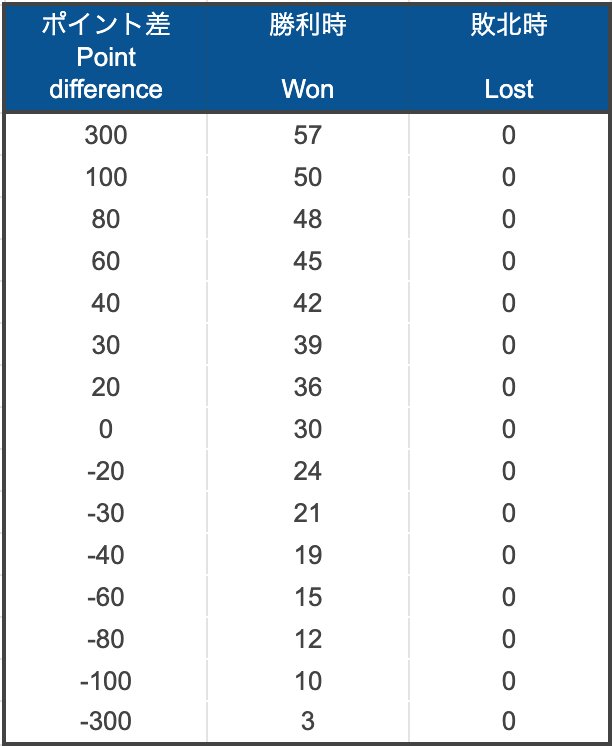Select the Won value 45
The height and width of the screenshot is (746, 612).
308,261
